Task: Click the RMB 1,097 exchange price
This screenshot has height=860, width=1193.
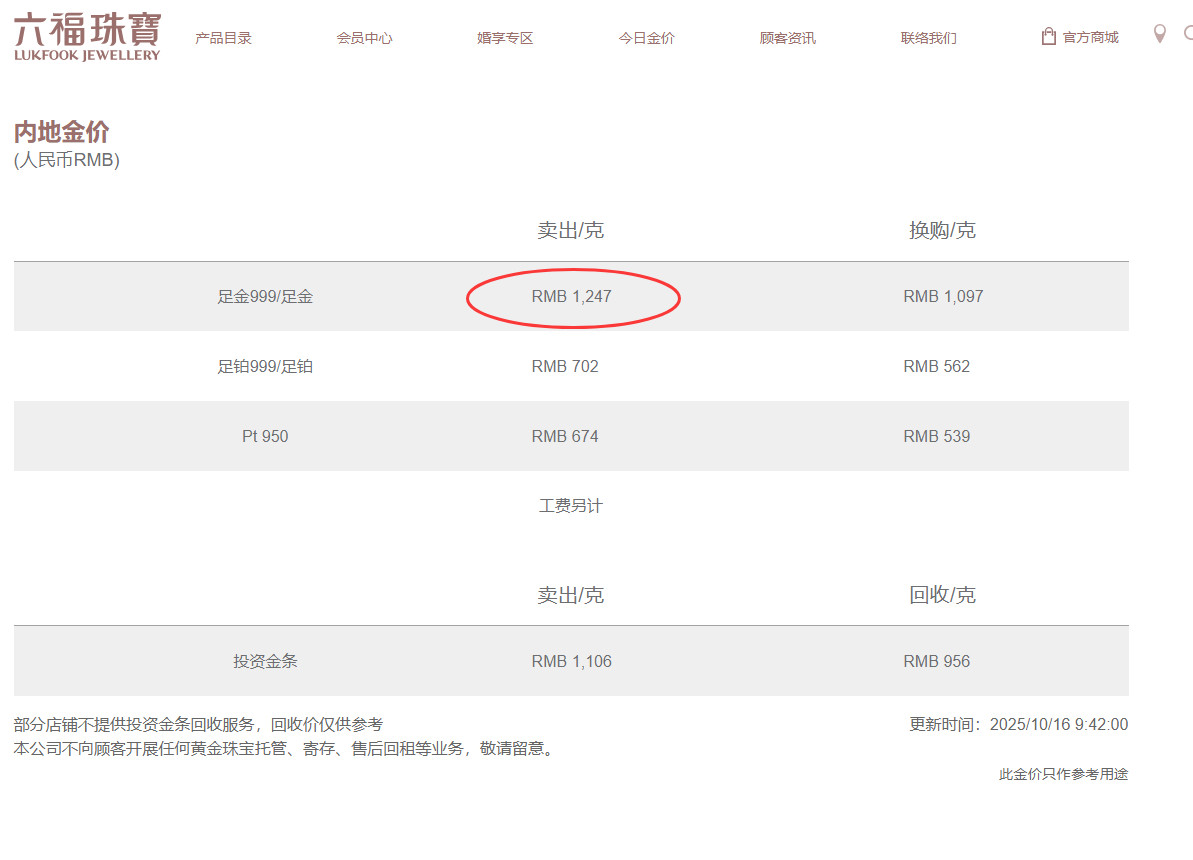Action: pyautogui.click(x=943, y=297)
